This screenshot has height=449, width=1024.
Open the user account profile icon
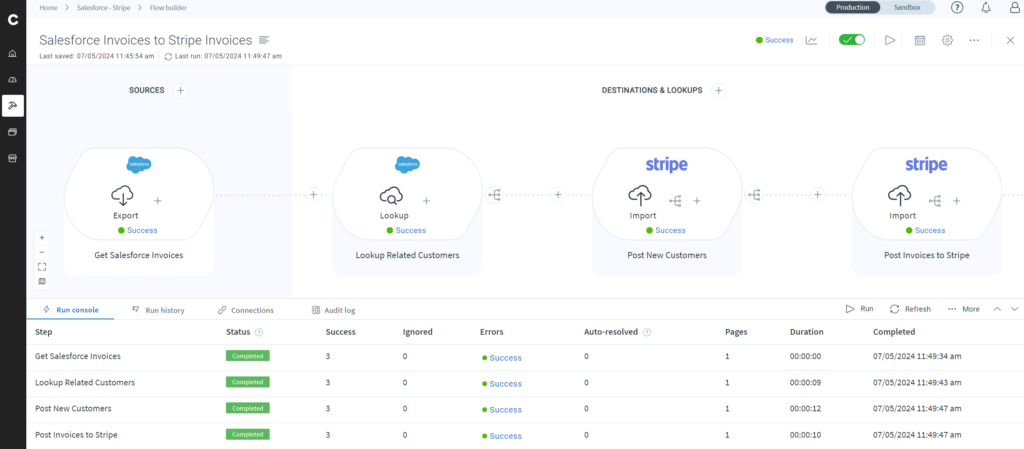pyautogui.click(x=1015, y=8)
